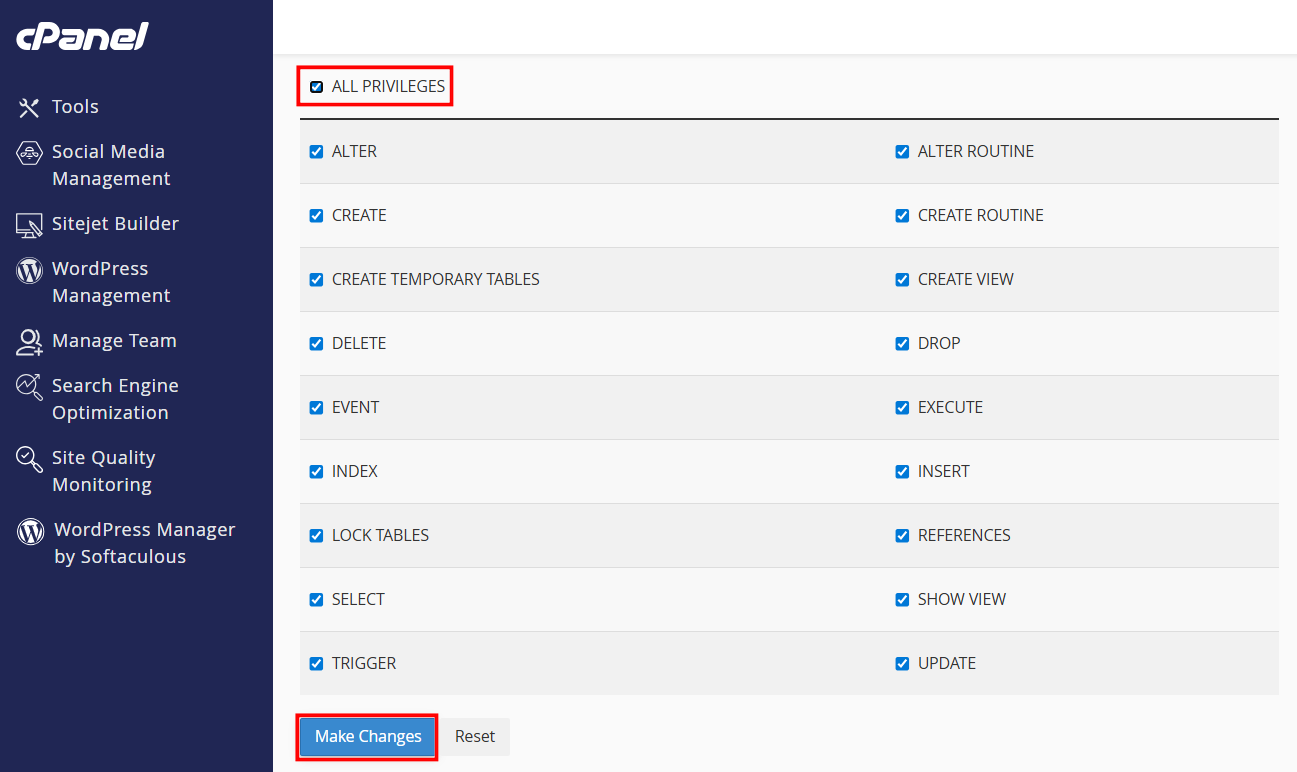This screenshot has width=1297, height=772.
Task: Uncheck the ALL PRIVILEGES checkbox
Action: tap(317, 87)
